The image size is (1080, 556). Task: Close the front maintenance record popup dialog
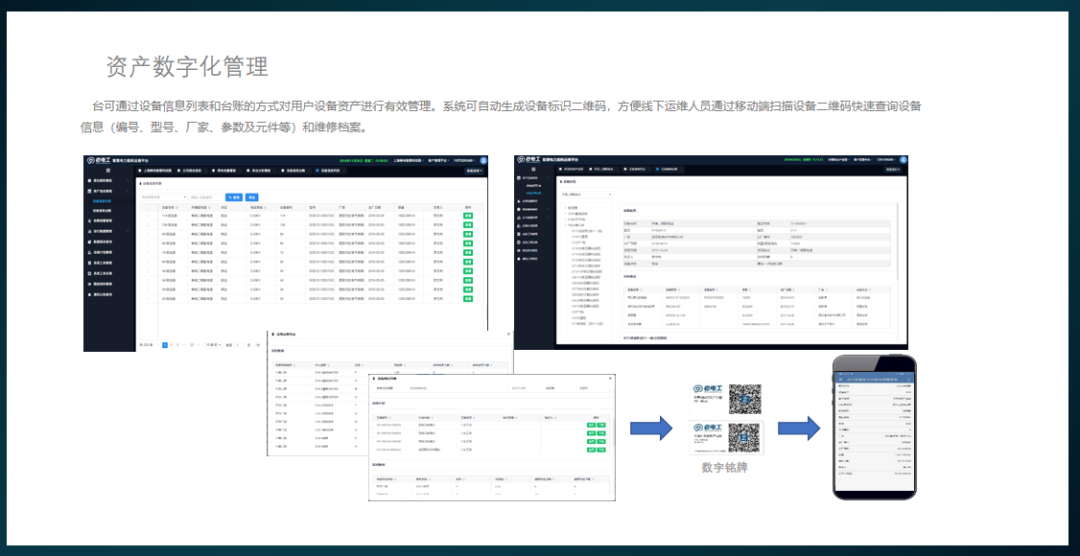pos(612,378)
